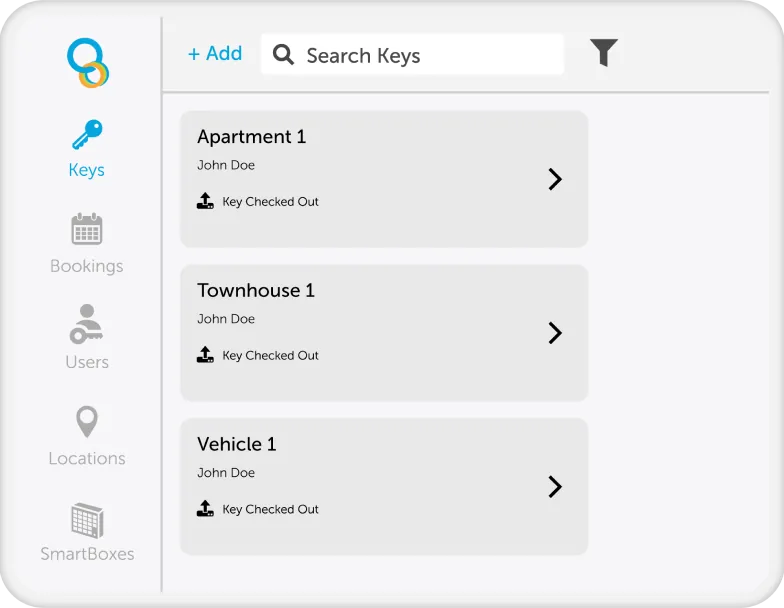
Task: Switch to the Locations menu label
Action: pyautogui.click(x=87, y=458)
